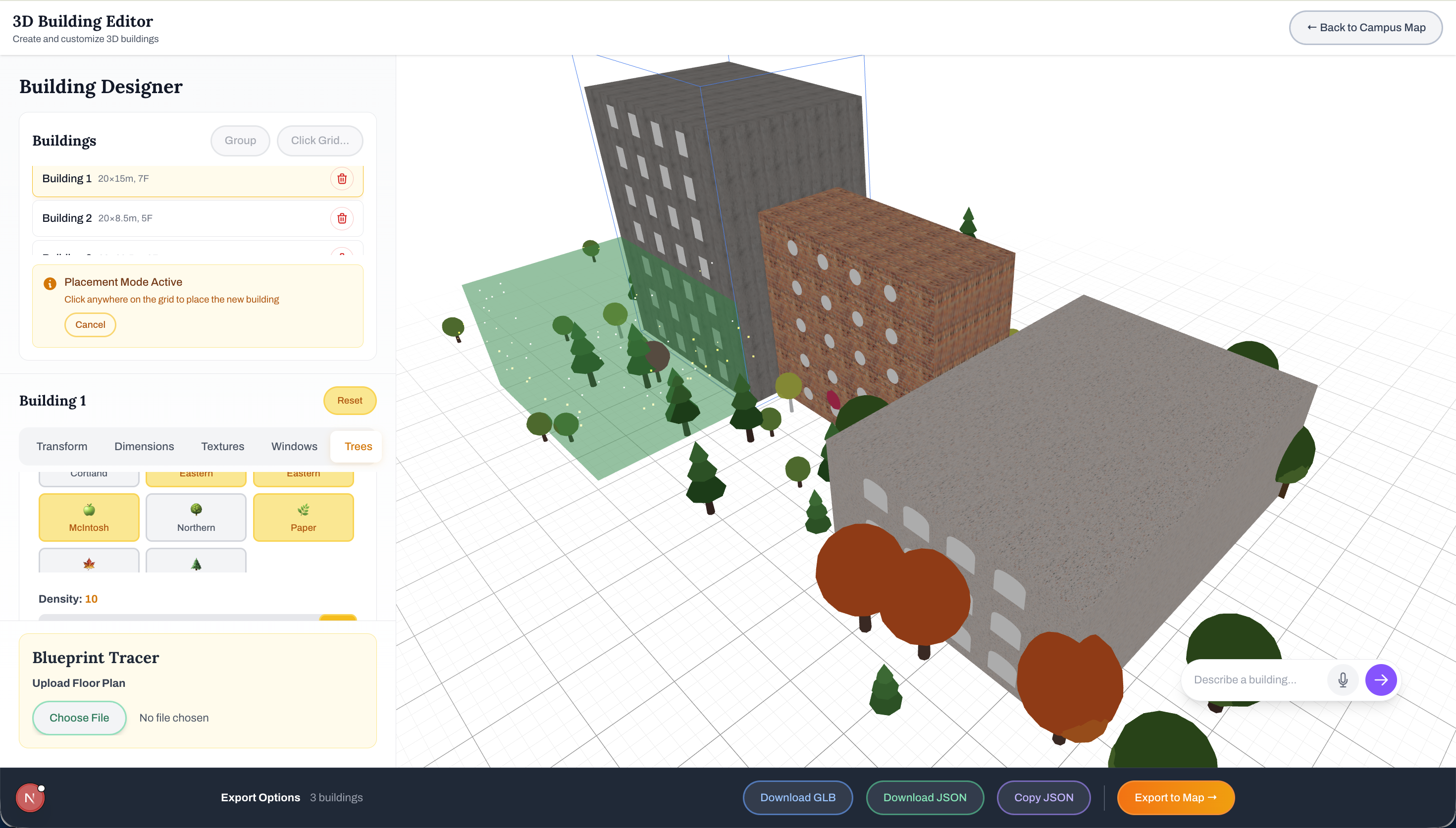Click the maple leaf tree icon

(x=89, y=563)
